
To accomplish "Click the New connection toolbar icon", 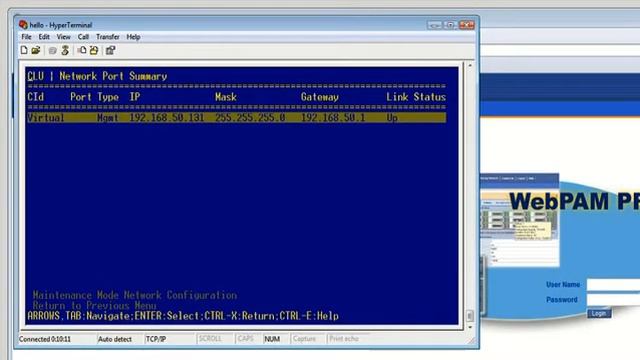I will point(24,50).
